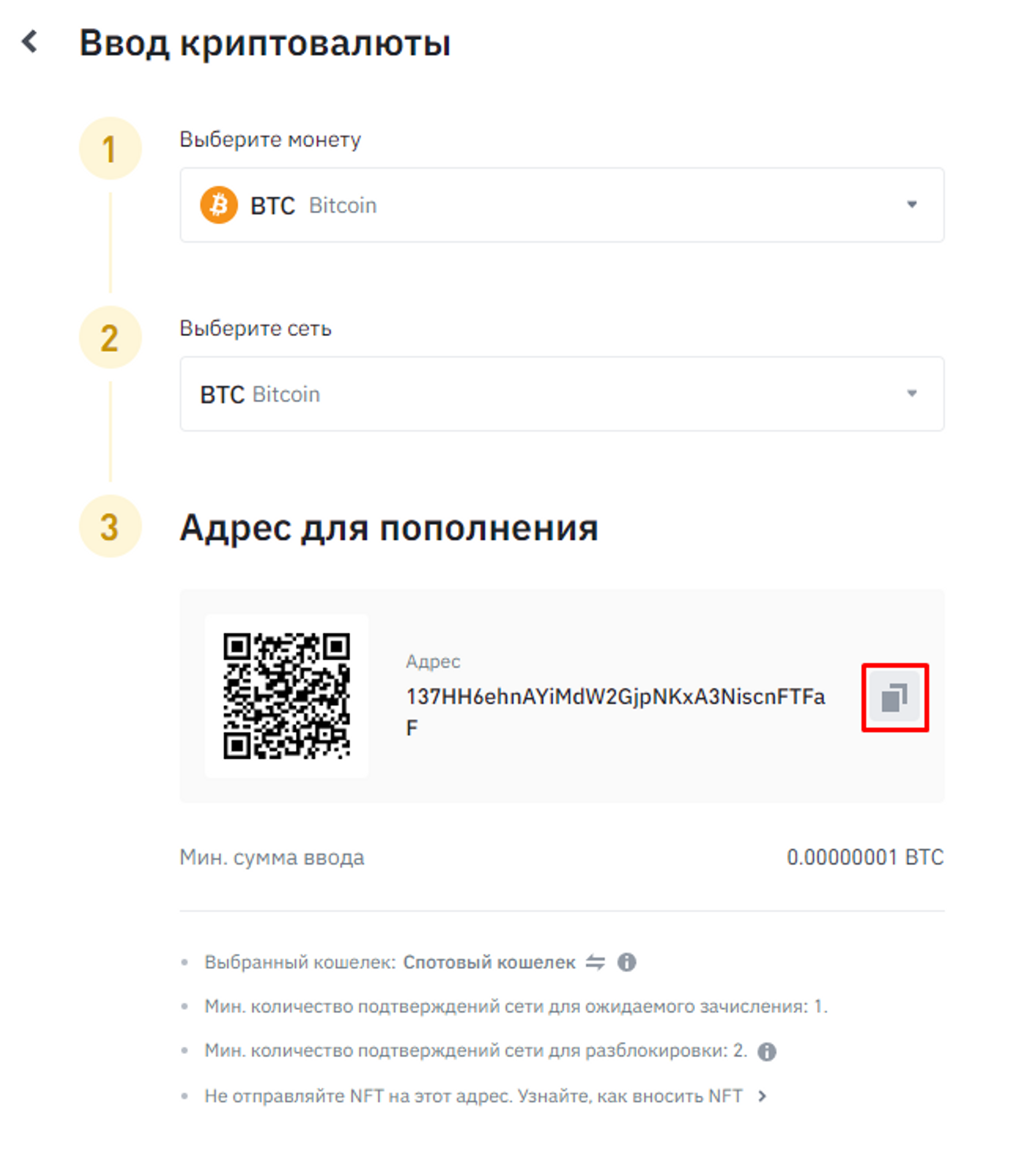The height and width of the screenshot is (1168, 1036).
Task: Click the minimum deposit amount value
Action: tap(865, 857)
